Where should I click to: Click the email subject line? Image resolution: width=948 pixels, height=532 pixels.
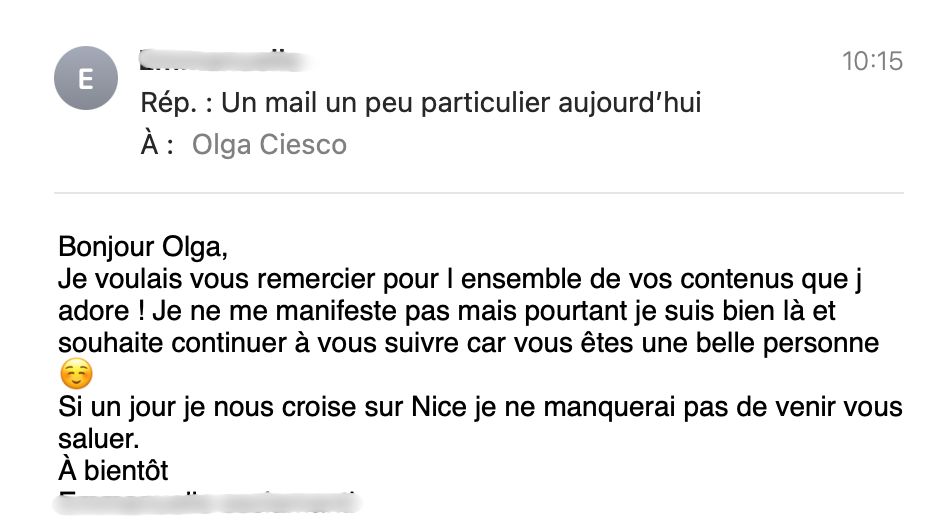420,102
